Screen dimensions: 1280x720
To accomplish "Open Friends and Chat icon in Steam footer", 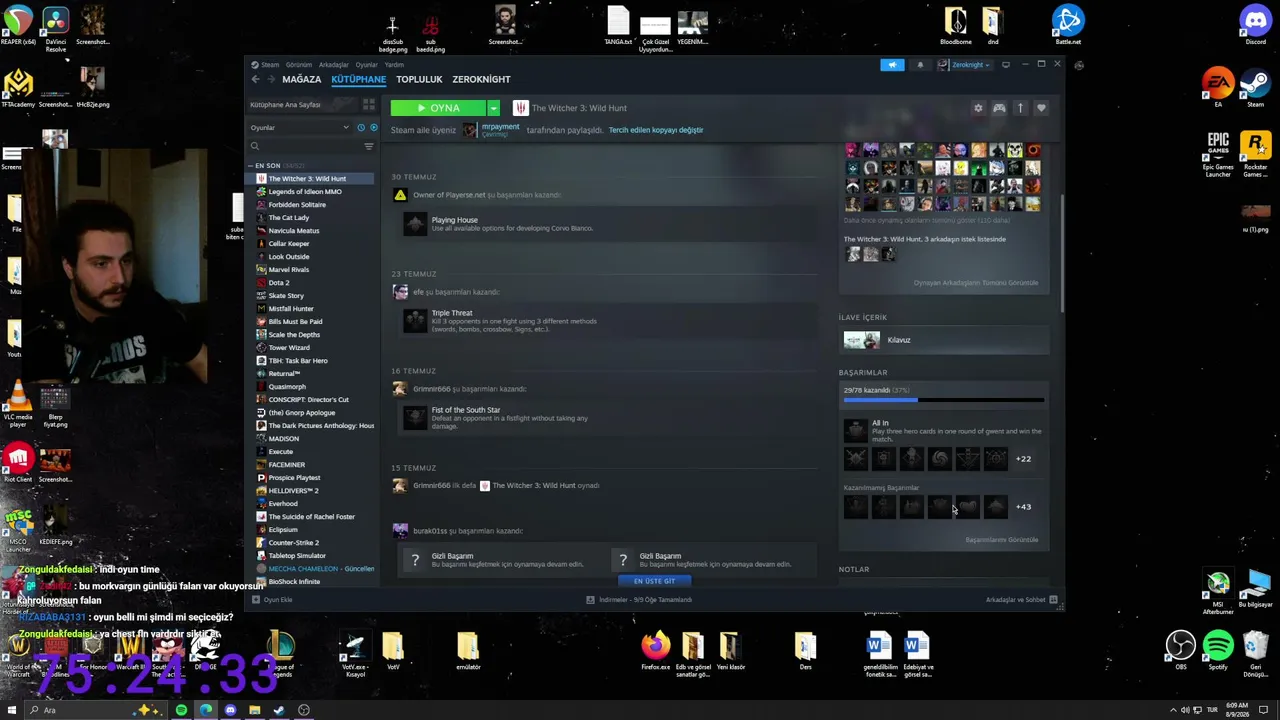I will [x=1053, y=600].
